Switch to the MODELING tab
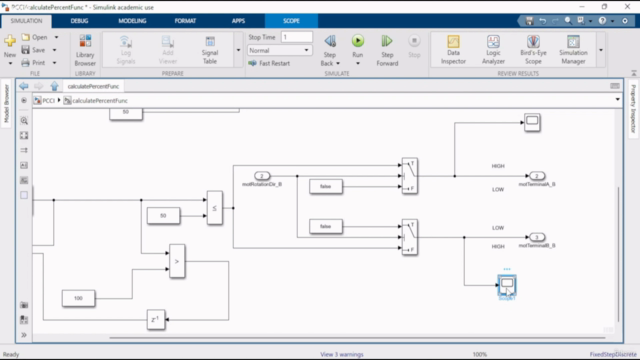Screen dimensions: 640x360 (132, 21)
